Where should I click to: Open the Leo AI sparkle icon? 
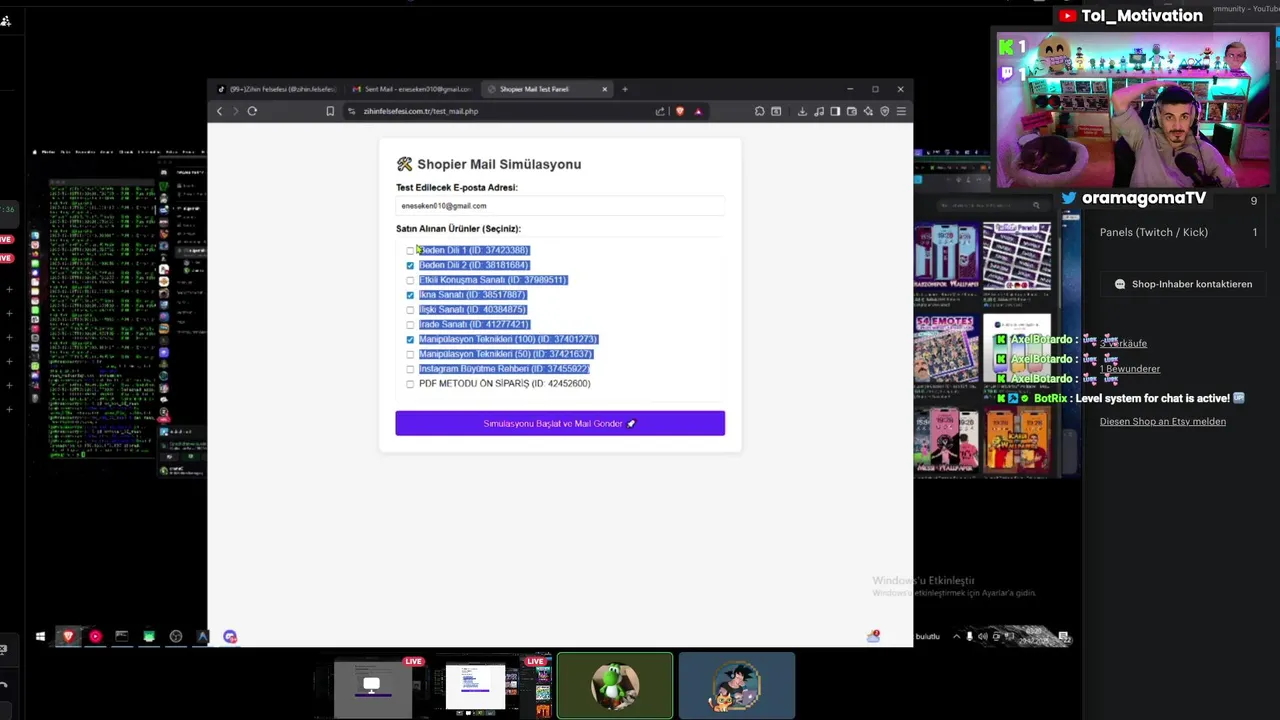868,111
